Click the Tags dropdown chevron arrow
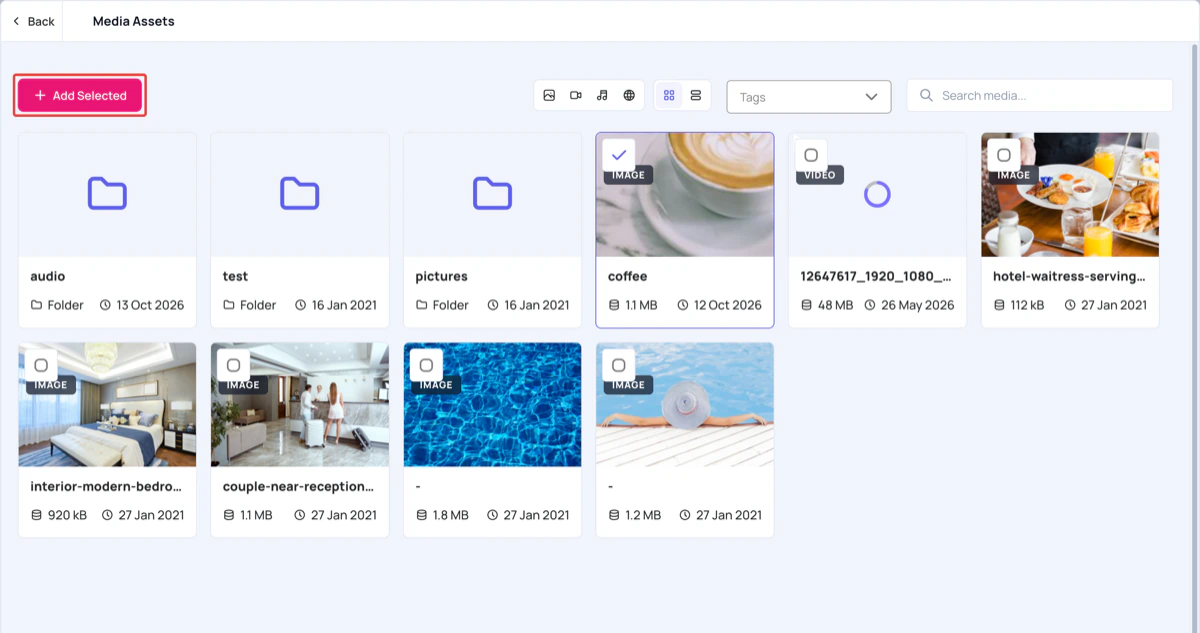The width and height of the screenshot is (1200, 633). 870,97
